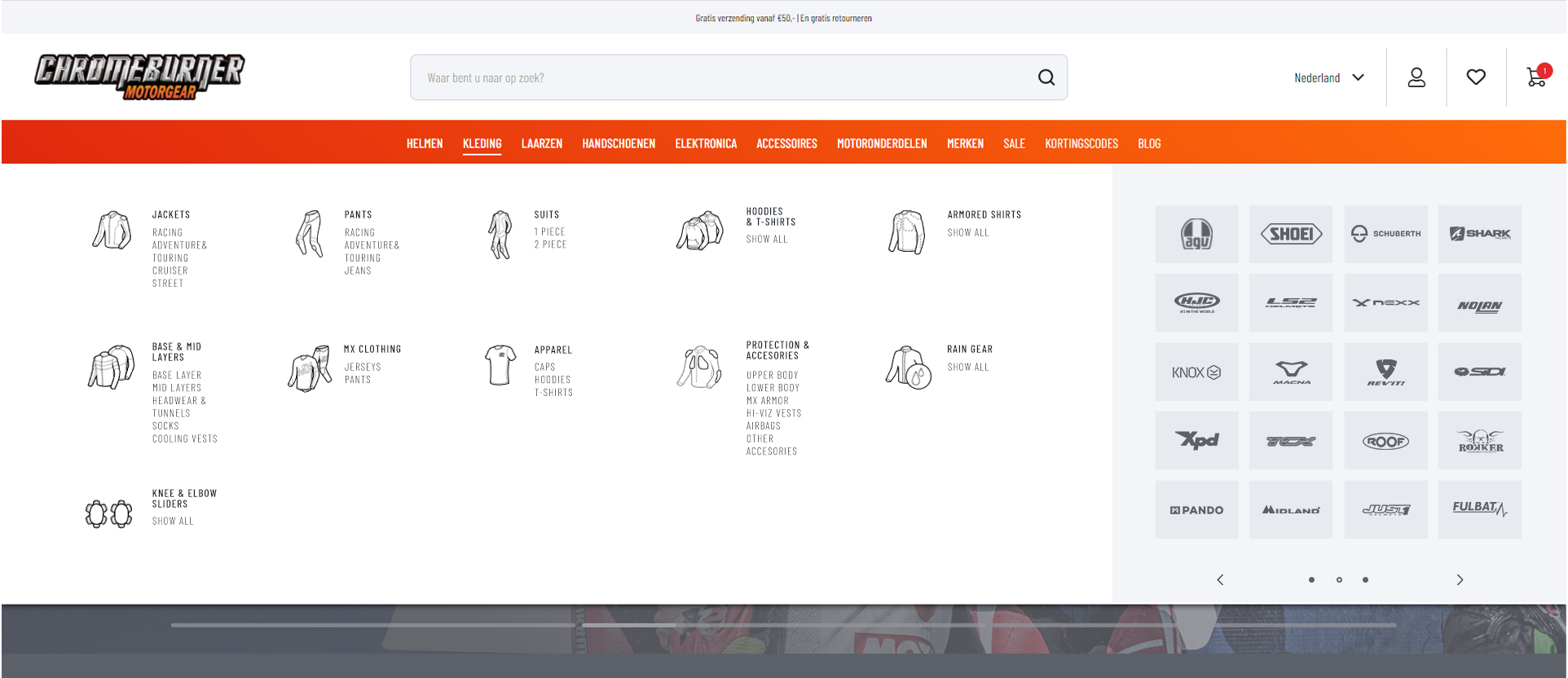Viewport: 1568px width, 678px height.
Task: Open the Helmen menu
Action: 425,143
